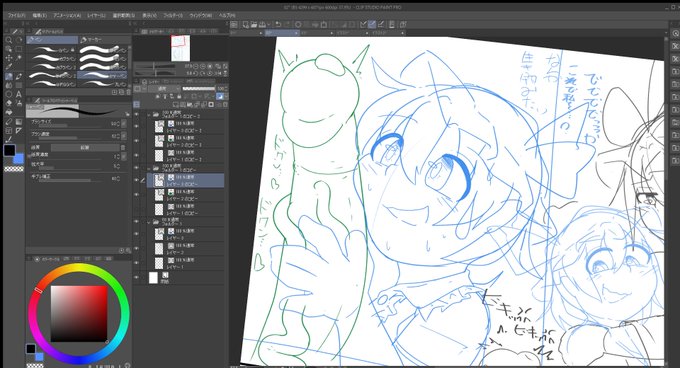Screen dimensions: 680x368
Task: Click the CLIP STUDIO launcher icon in command bar
Action: click(x=234, y=24)
